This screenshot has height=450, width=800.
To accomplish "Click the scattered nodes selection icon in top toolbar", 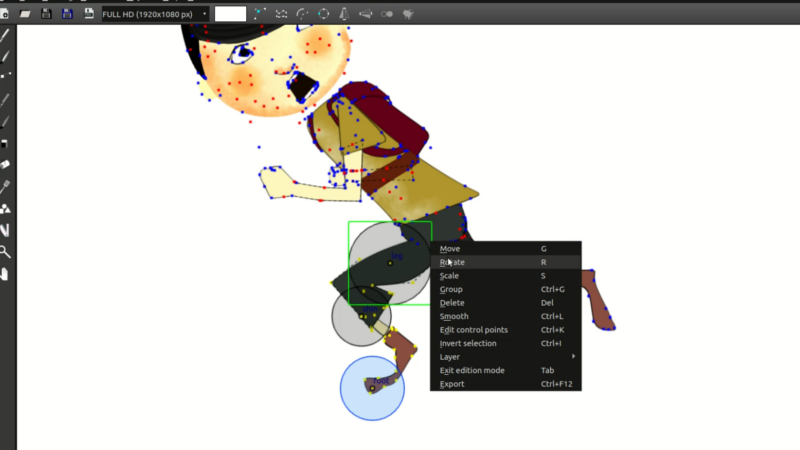I will tap(281, 14).
